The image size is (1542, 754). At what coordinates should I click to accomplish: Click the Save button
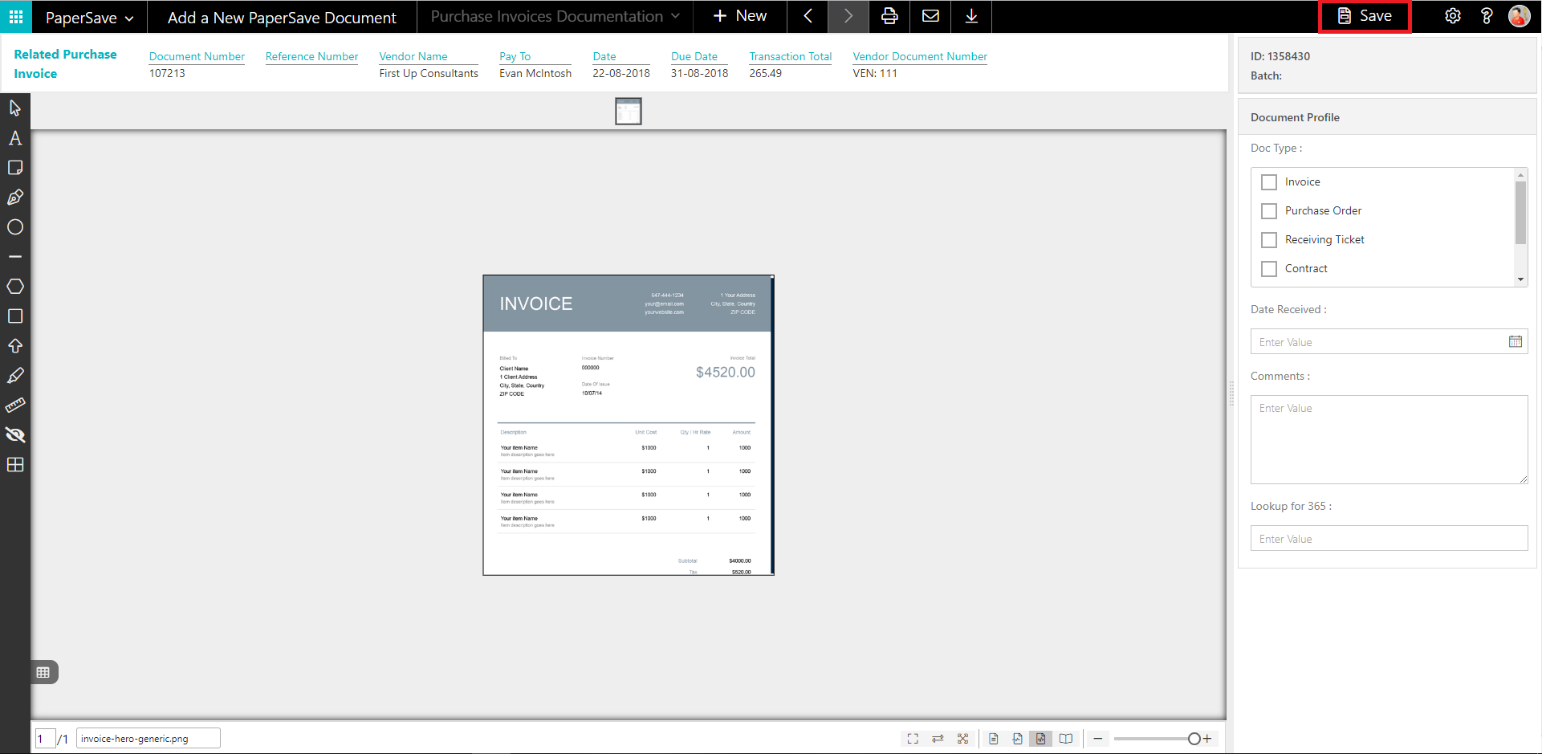click(1365, 16)
